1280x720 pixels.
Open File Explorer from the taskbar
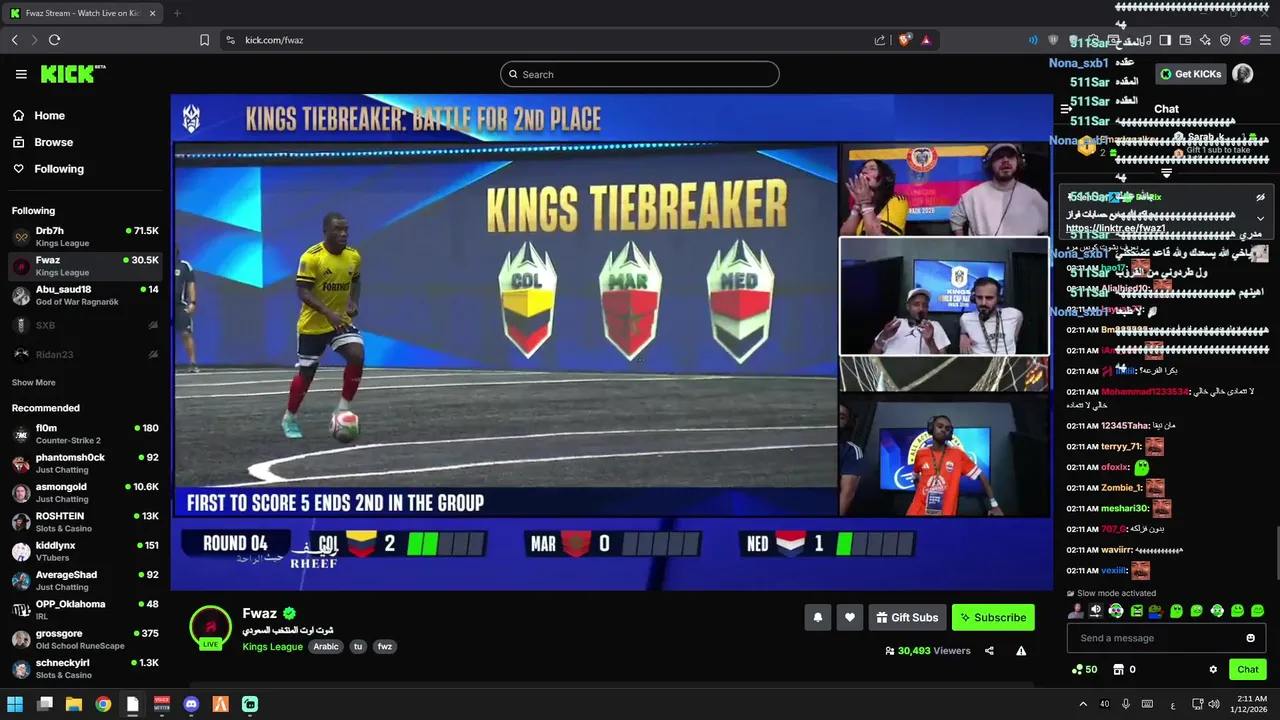73,704
